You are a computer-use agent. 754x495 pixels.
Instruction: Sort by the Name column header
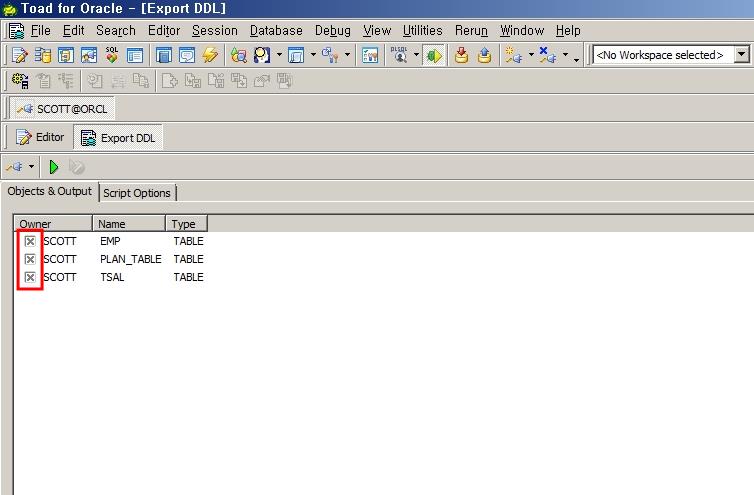point(129,224)
